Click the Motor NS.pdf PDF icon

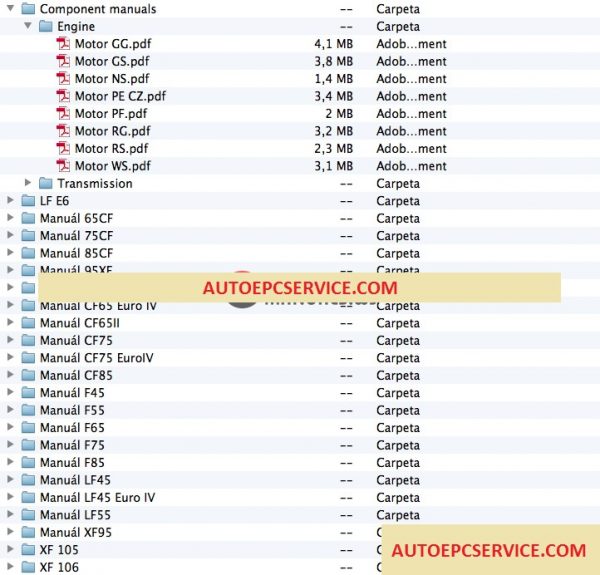point(63,78)
